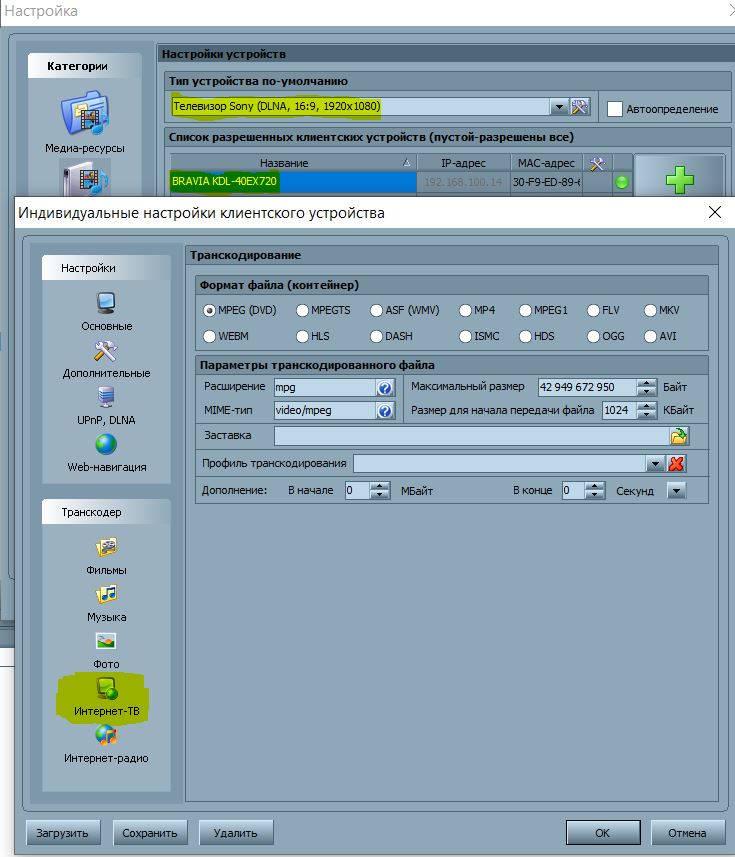735x857 pixels.
Task: Select the MPEGTS container format
Action: [303, 311]
